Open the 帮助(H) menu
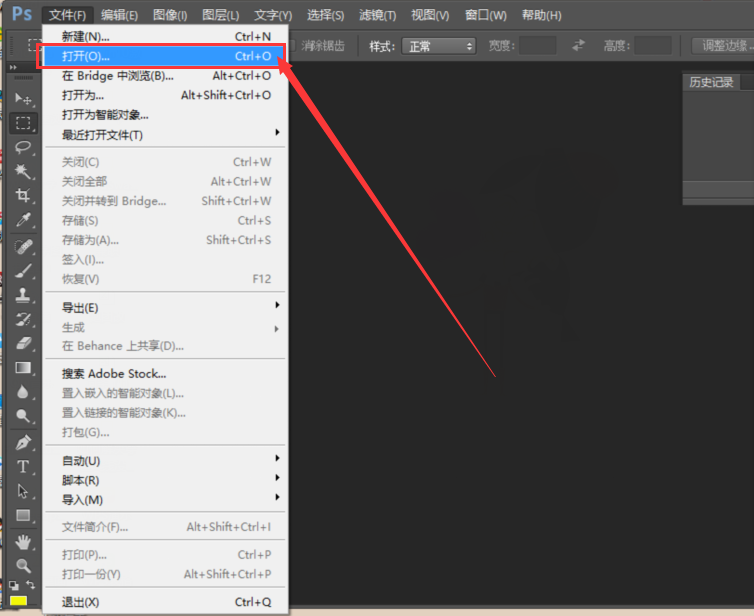This screenshot has height=616, width=754. click(541, 15)
